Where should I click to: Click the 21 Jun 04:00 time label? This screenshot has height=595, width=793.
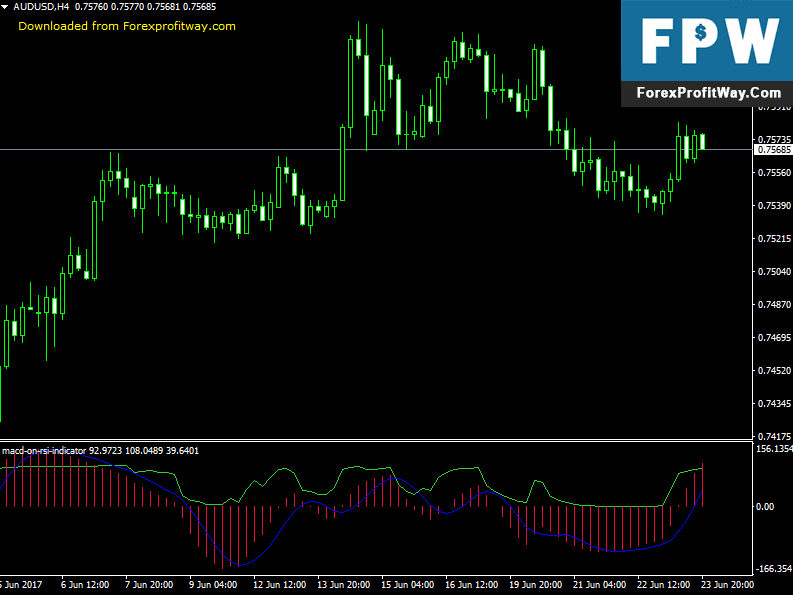(600, 585)
